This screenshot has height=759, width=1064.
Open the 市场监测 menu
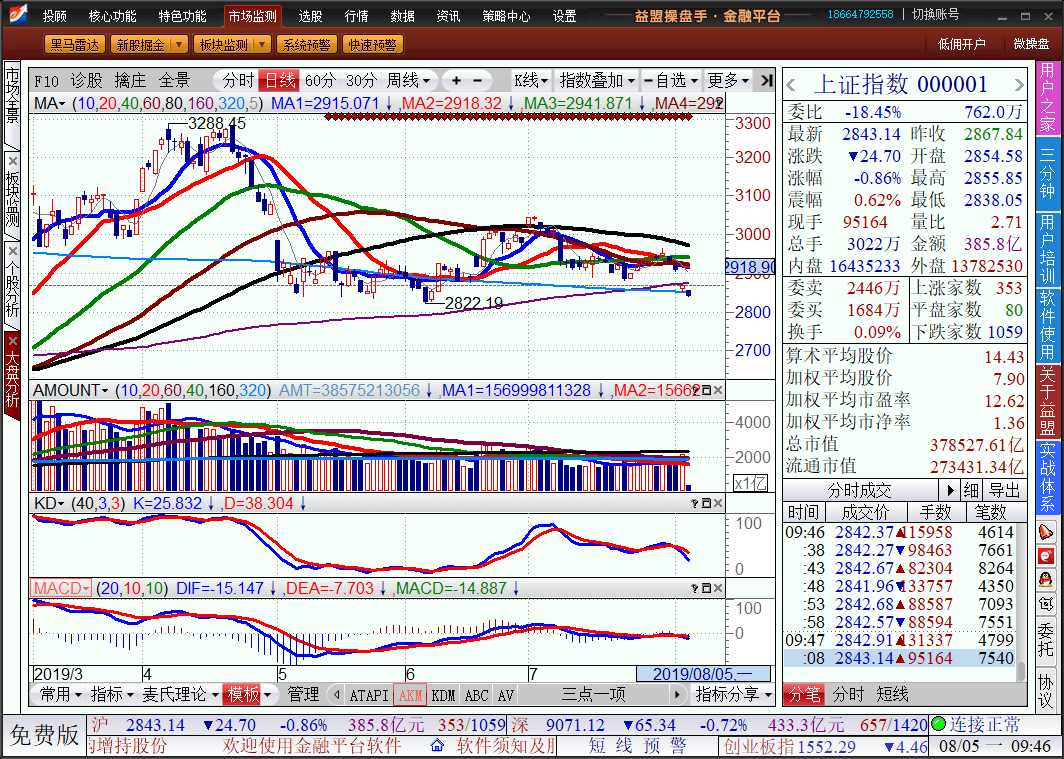tap(252, 16)
